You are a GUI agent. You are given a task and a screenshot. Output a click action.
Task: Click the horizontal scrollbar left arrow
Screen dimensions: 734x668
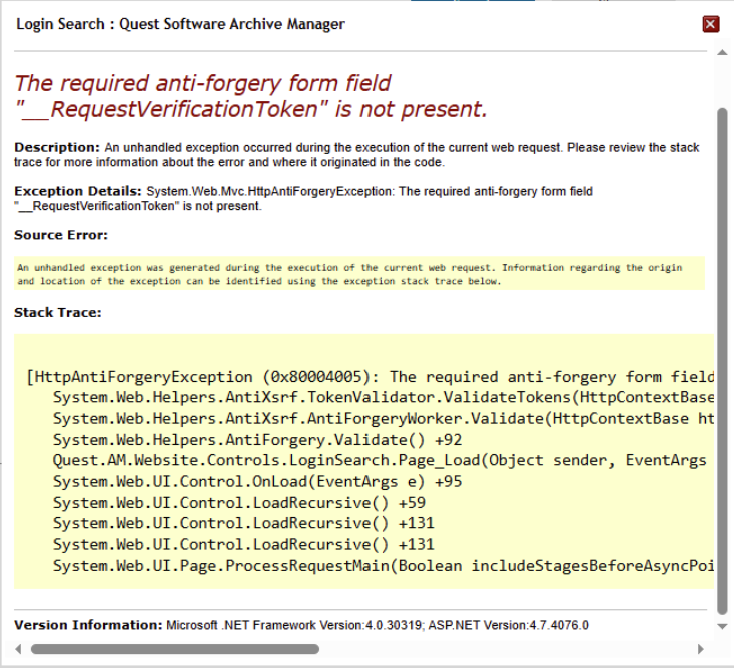19,648
